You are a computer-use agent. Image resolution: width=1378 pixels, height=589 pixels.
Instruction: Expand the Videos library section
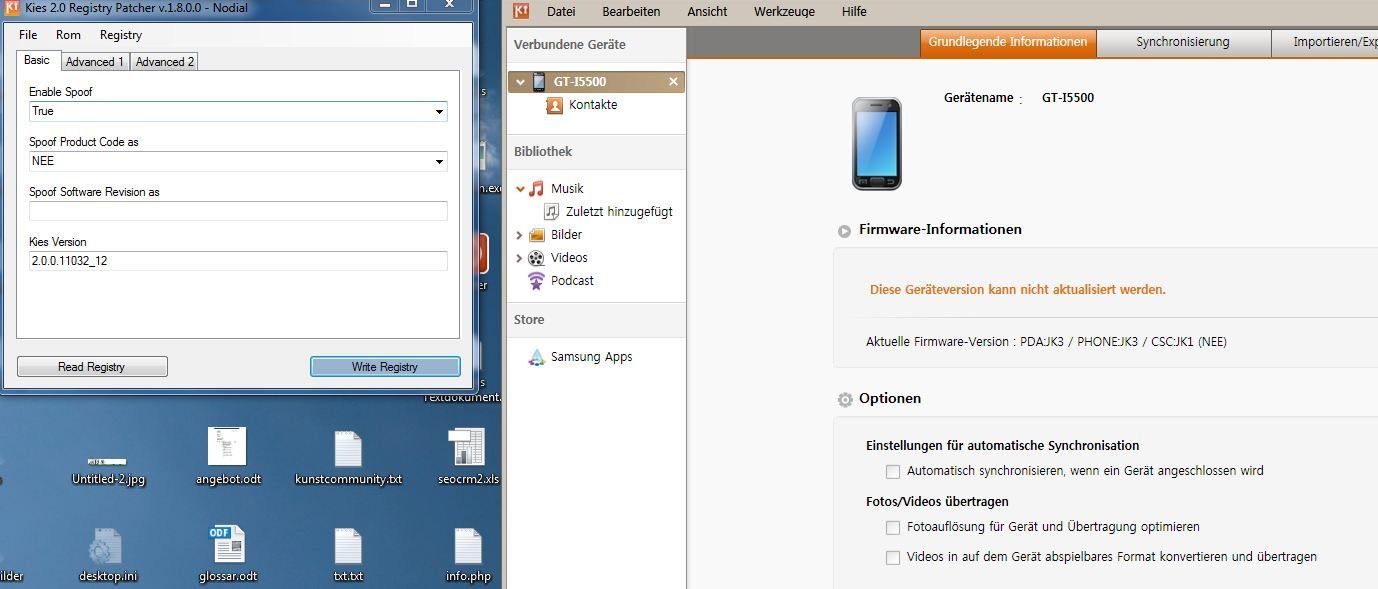(519, 258)
